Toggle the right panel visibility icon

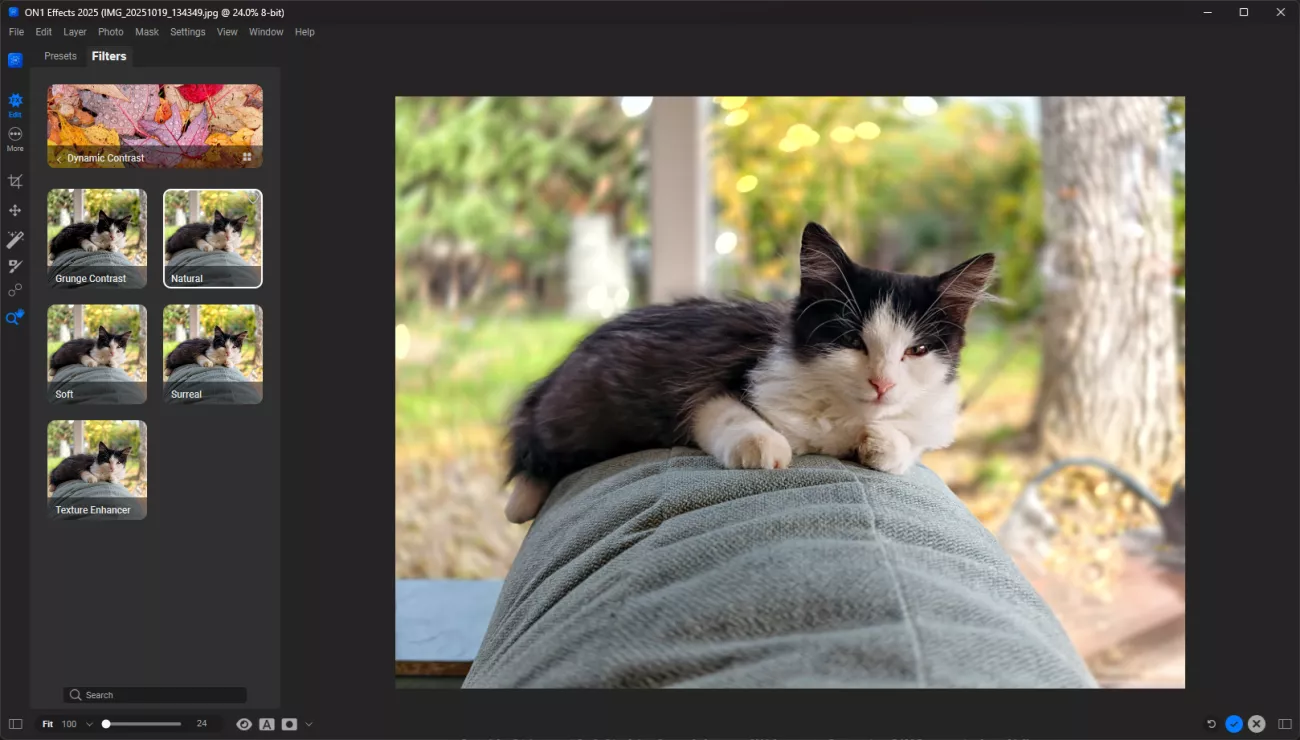point(1285,724)
